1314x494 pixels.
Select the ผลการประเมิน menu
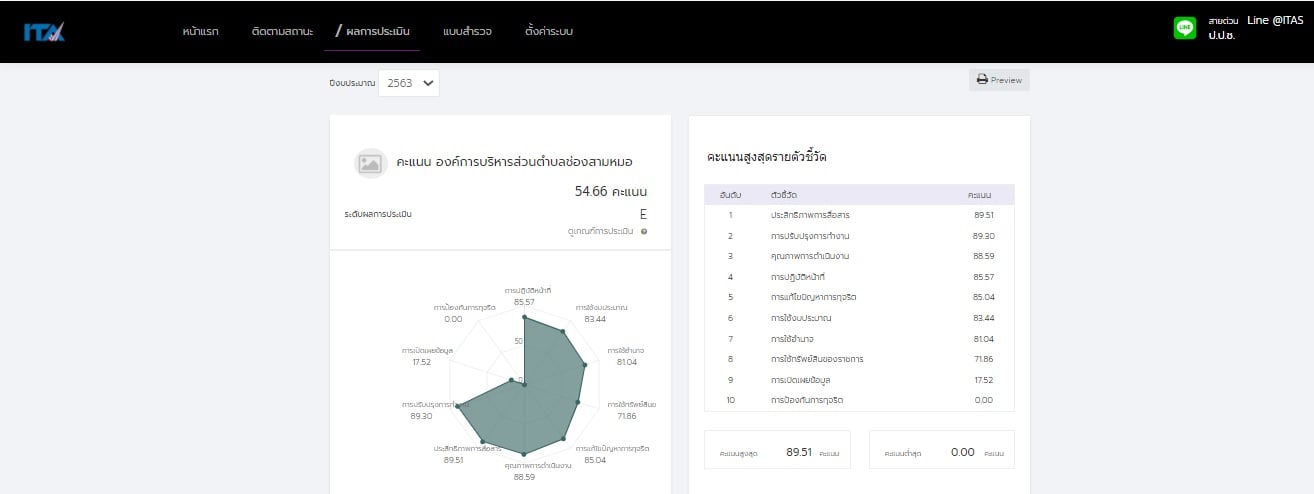[x=372, y=31]
